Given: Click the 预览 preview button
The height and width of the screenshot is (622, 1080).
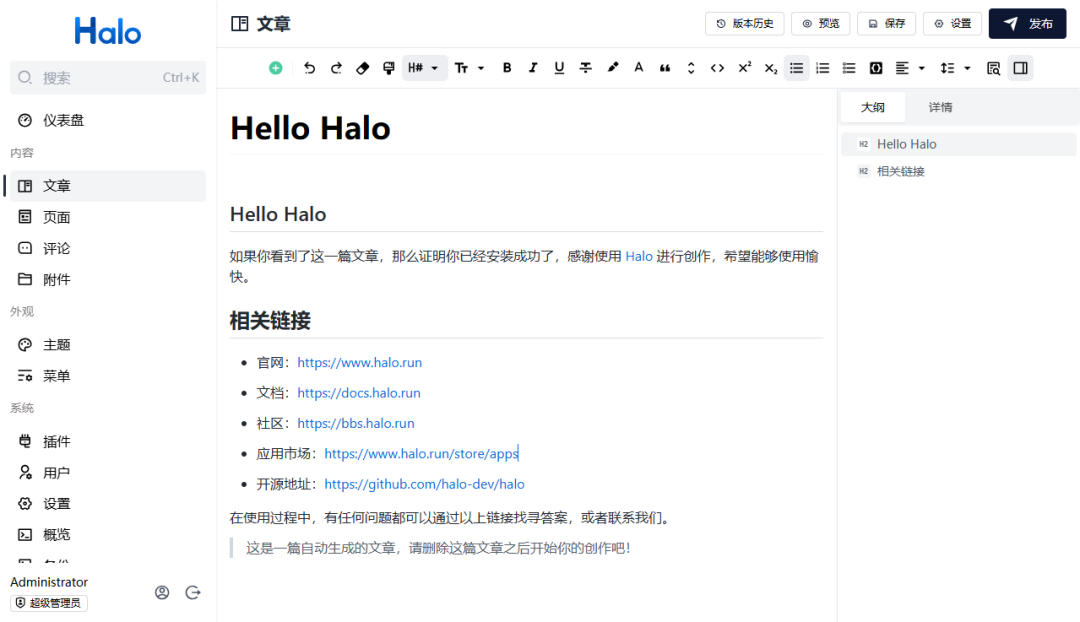Looking at the screenshot, I should tap(820, 23).
